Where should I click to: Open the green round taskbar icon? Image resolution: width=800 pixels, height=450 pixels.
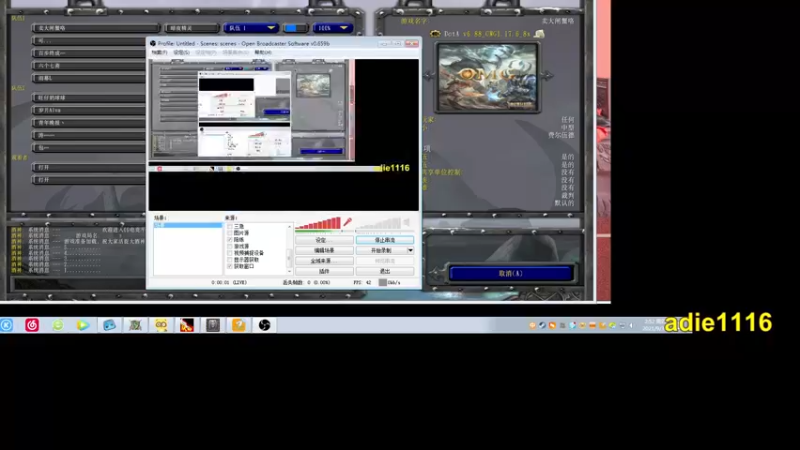58,325
